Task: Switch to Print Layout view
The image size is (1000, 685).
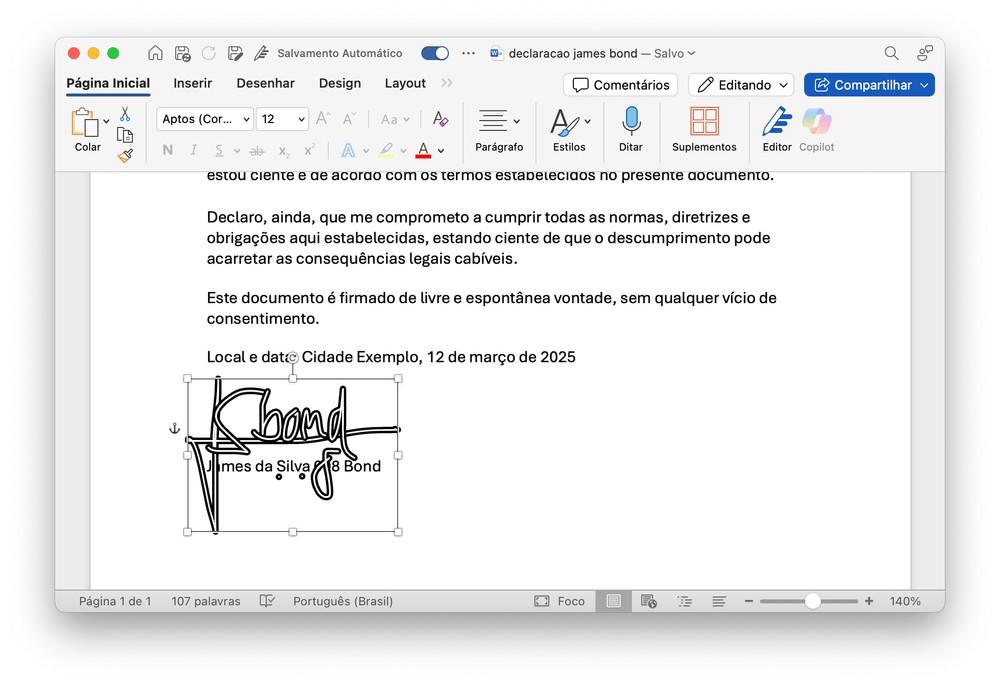Action: [x=613, y=601]
